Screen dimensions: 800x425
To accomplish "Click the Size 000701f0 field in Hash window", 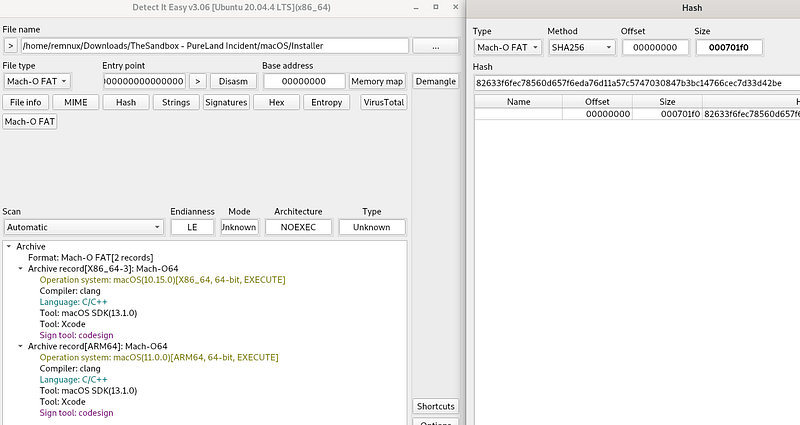I will [729, 47].
